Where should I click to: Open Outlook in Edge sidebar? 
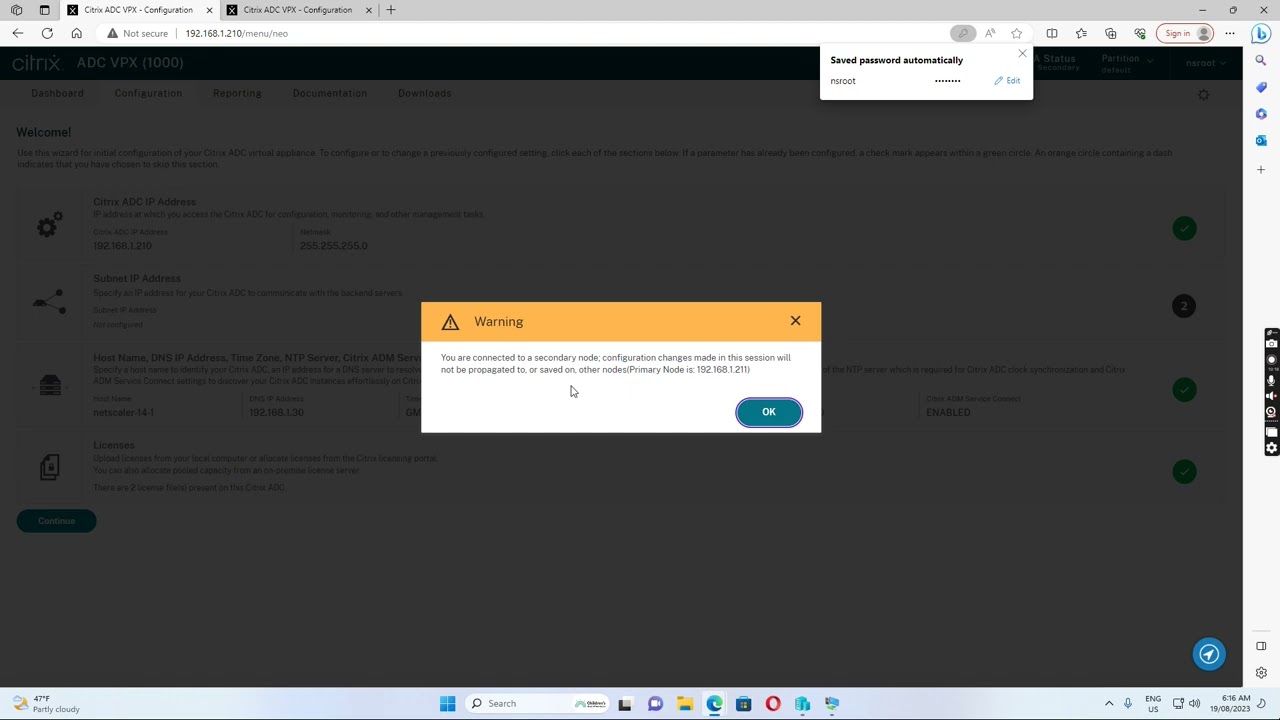[x=1261, y=140]
